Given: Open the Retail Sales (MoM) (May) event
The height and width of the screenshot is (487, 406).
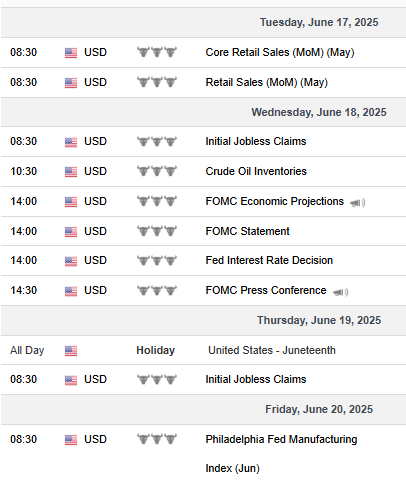Looking at the screenshot, I should 267,82.
